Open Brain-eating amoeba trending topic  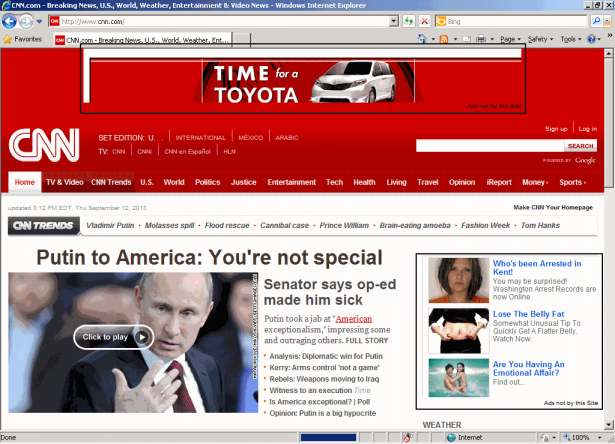coord(415,225)
